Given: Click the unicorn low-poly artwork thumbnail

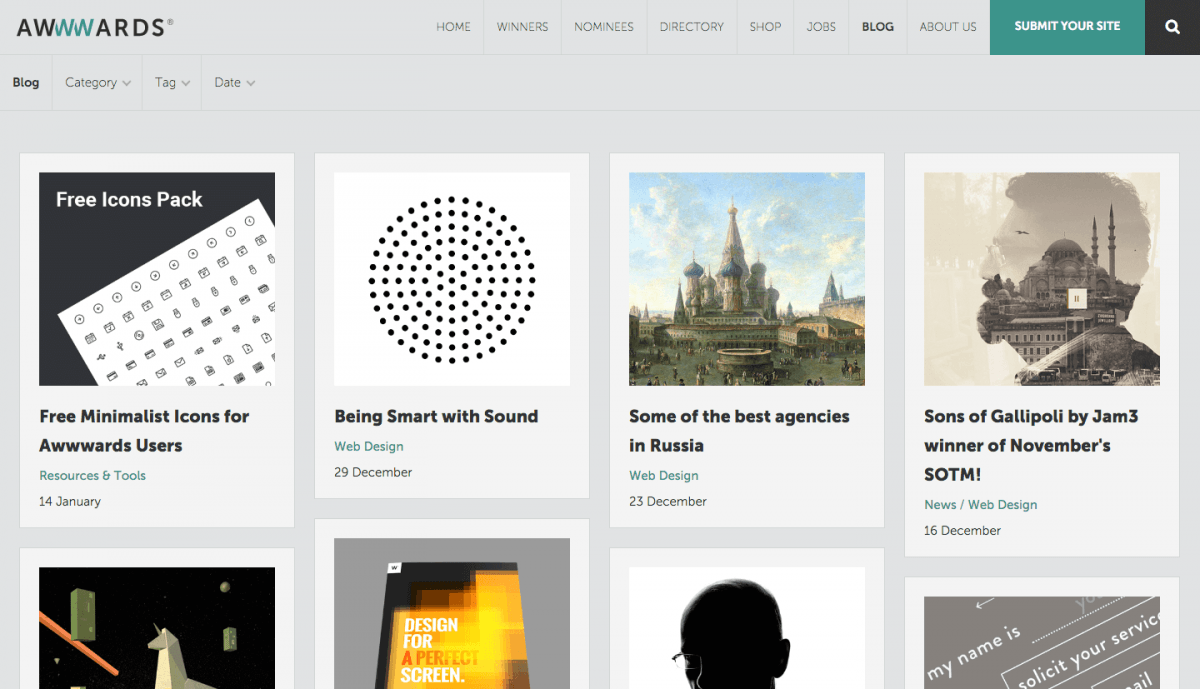Looking at the screenshot, I should pyautogui.click(x=156, y=628).
